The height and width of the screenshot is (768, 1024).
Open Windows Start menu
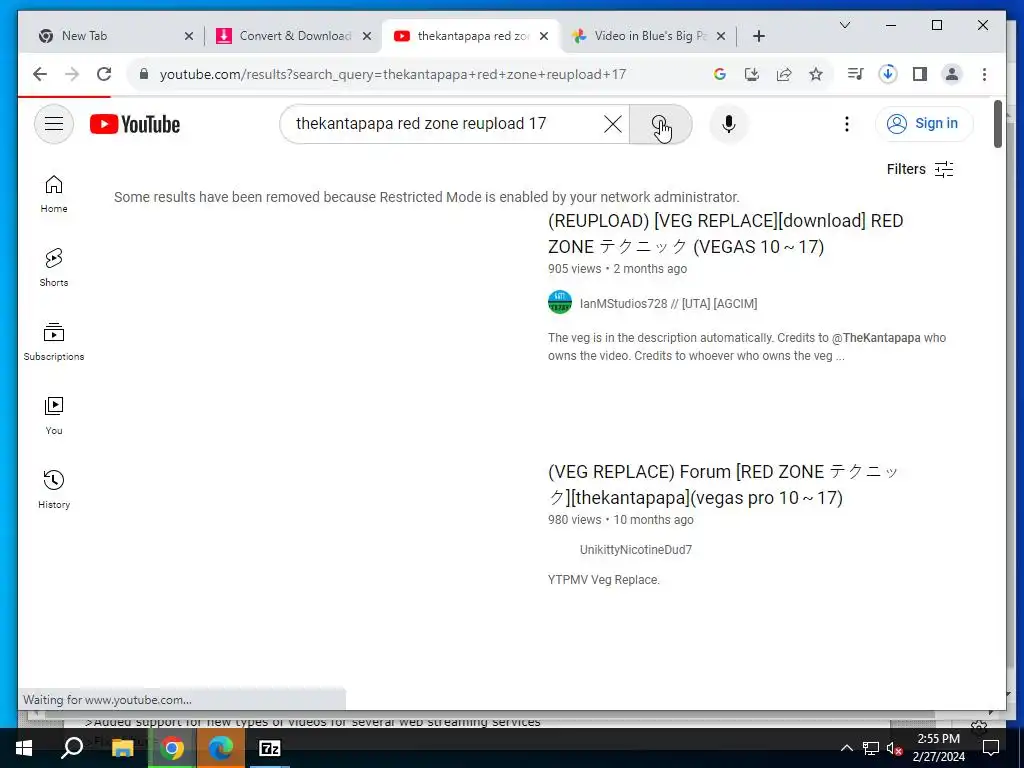[24, 748]
